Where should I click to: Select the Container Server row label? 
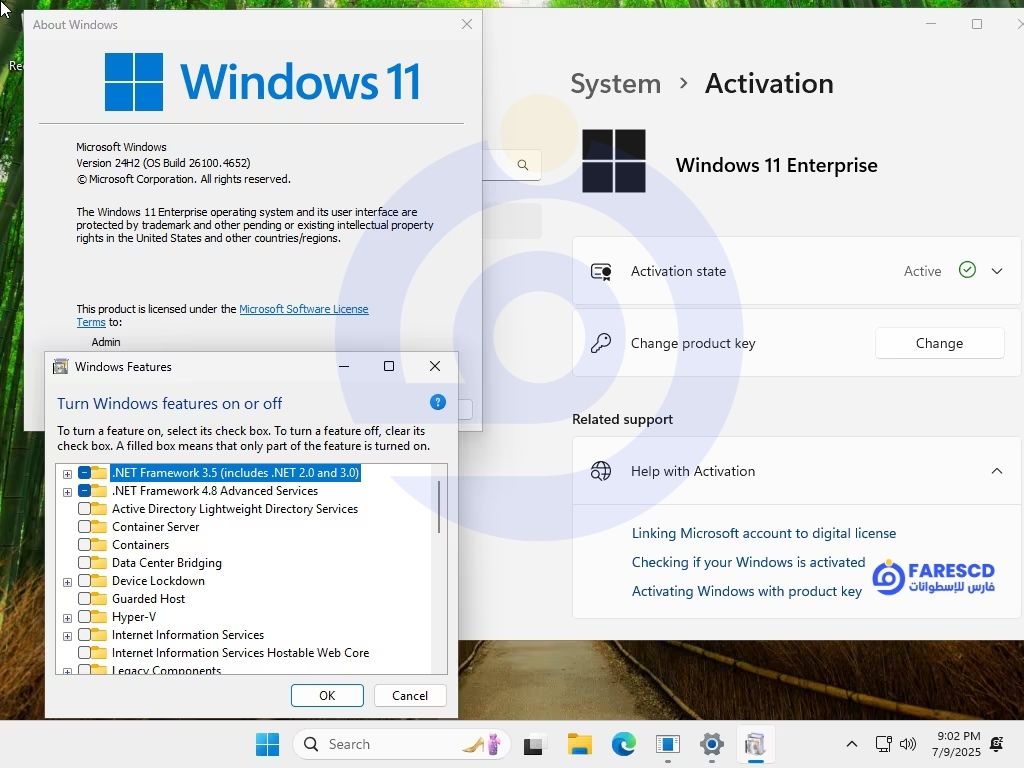[x=155, y=526]
